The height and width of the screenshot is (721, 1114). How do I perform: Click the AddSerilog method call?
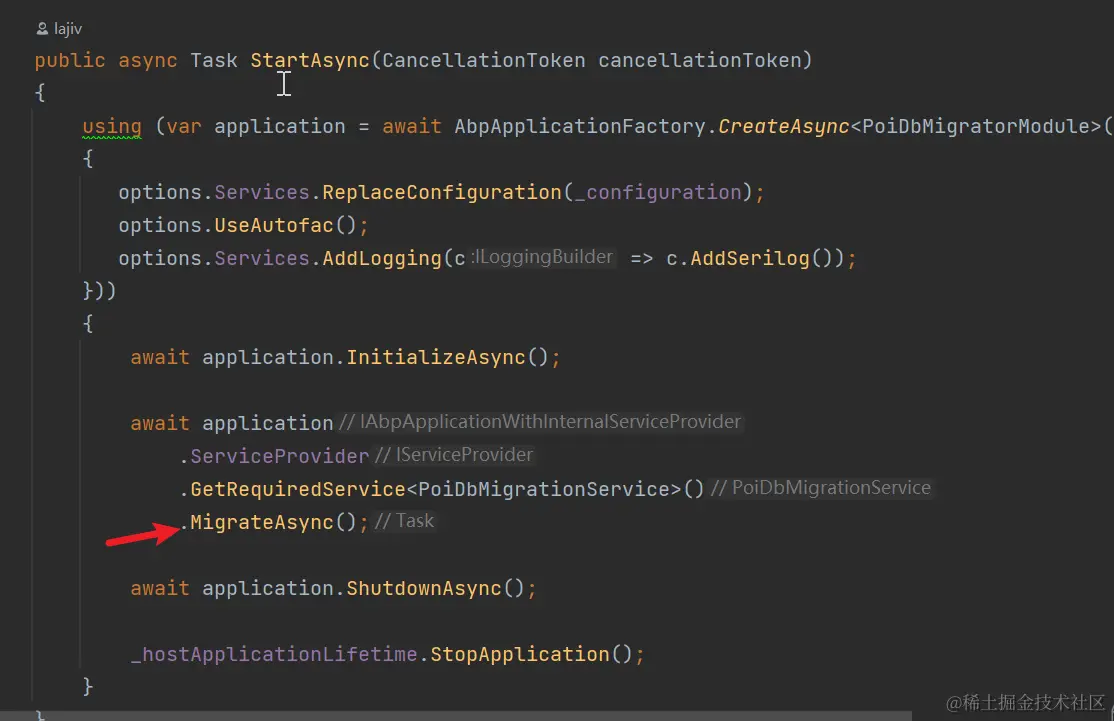[x=750, y=259]
